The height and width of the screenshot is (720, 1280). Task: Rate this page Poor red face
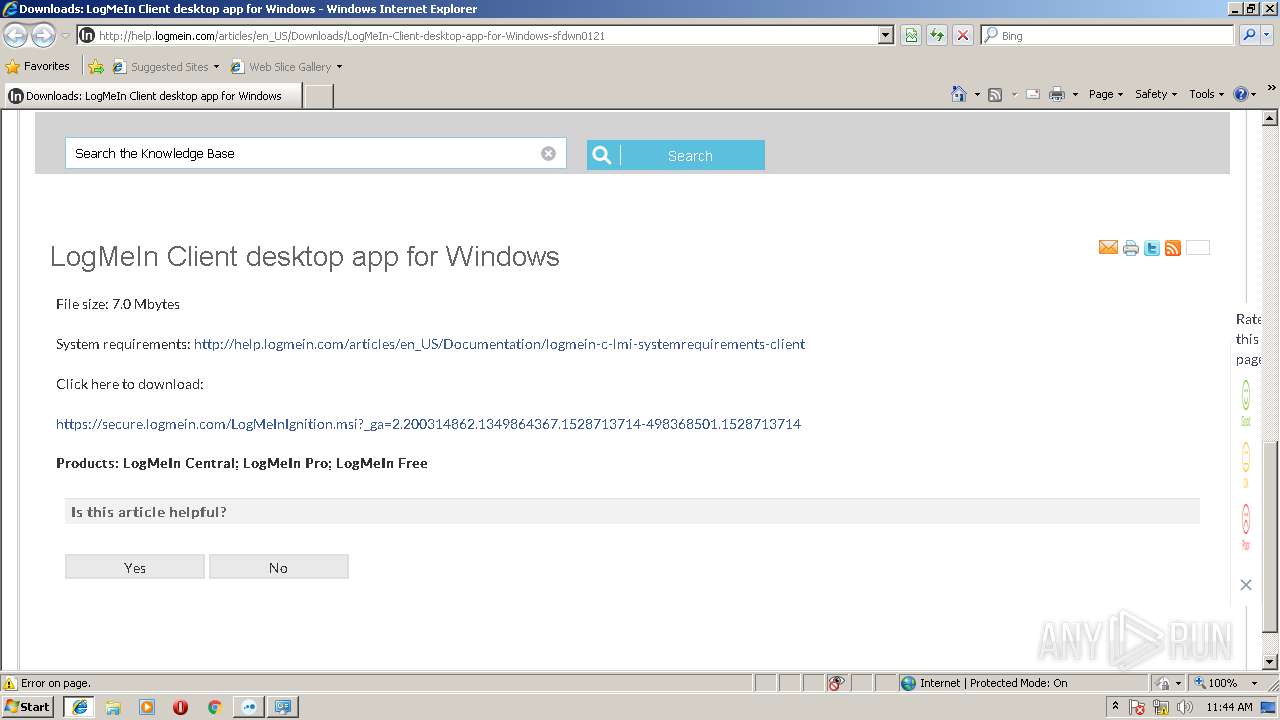click(1246, 519)
